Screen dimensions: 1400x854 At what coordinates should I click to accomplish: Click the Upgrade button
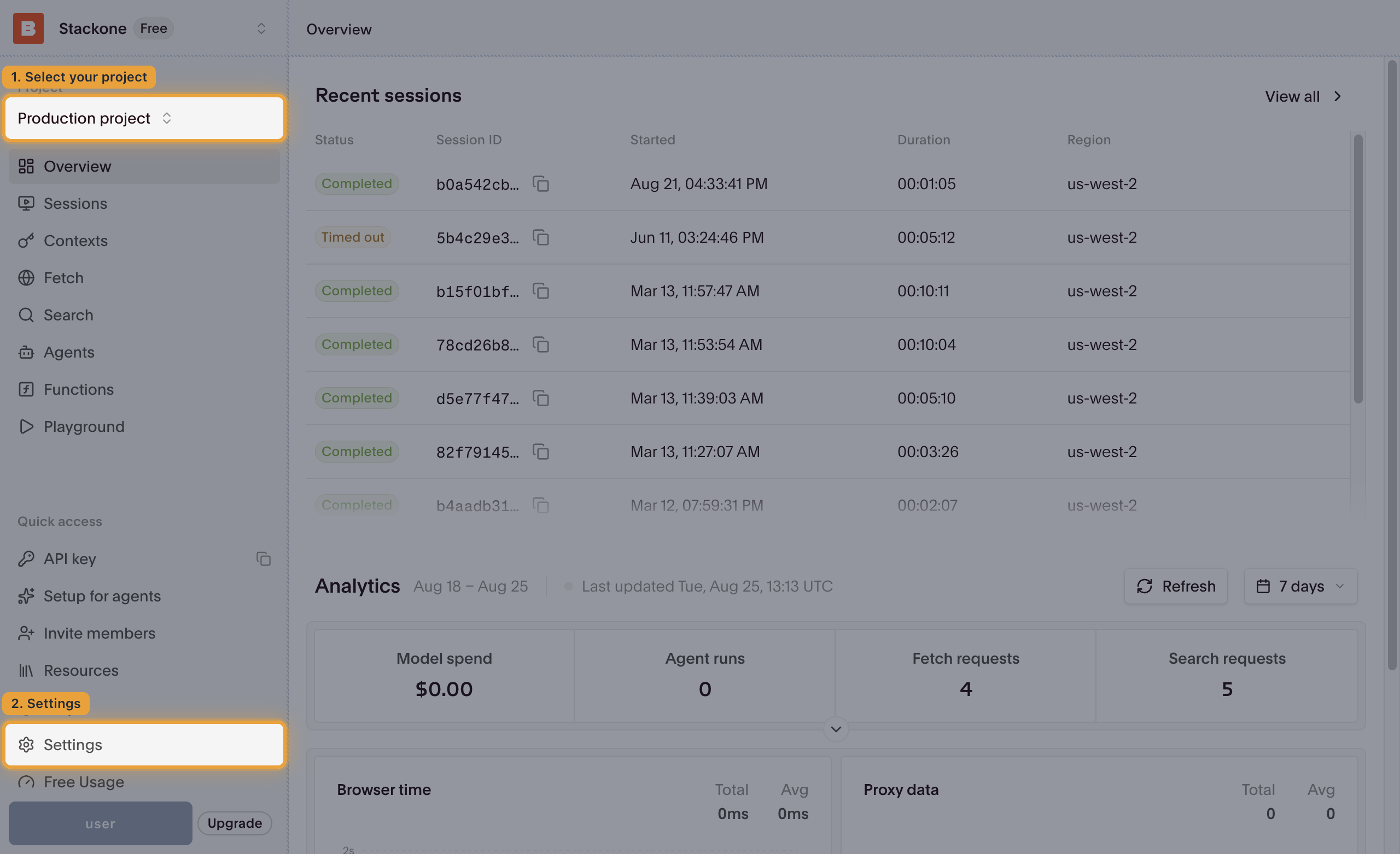coord(235,823)
